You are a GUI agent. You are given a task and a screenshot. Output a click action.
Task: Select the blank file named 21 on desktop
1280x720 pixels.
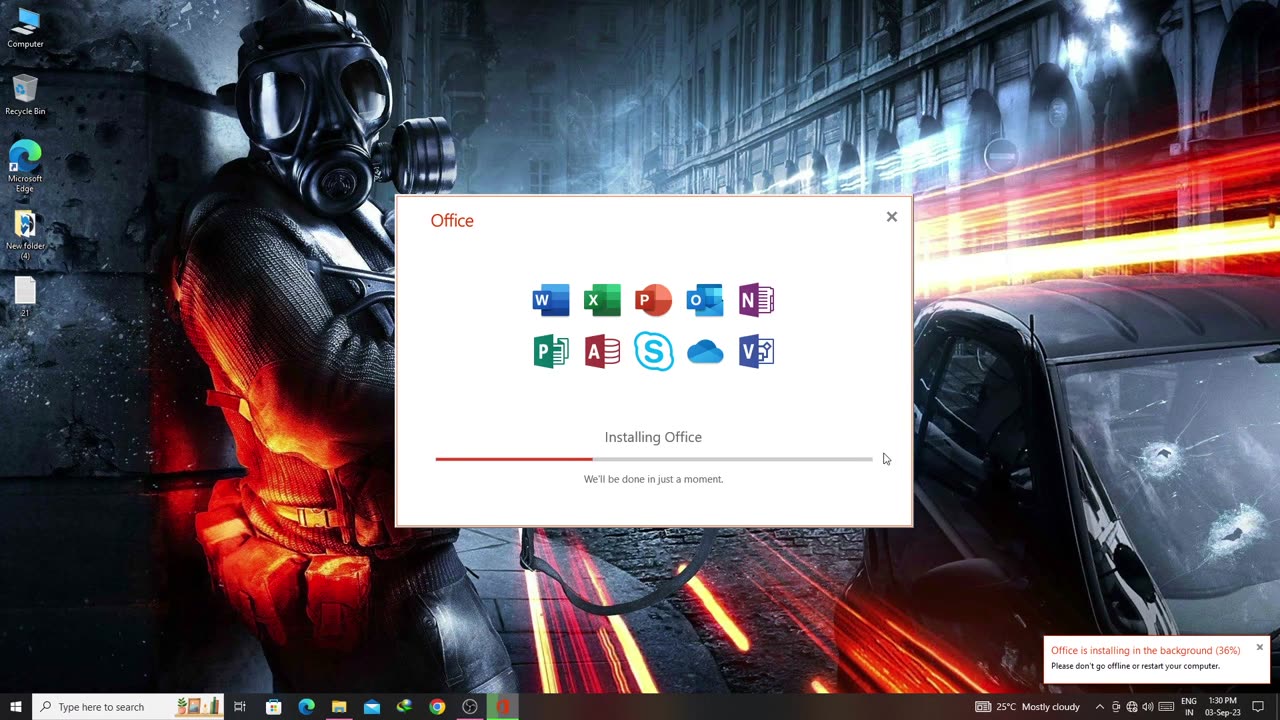[25, 297]
